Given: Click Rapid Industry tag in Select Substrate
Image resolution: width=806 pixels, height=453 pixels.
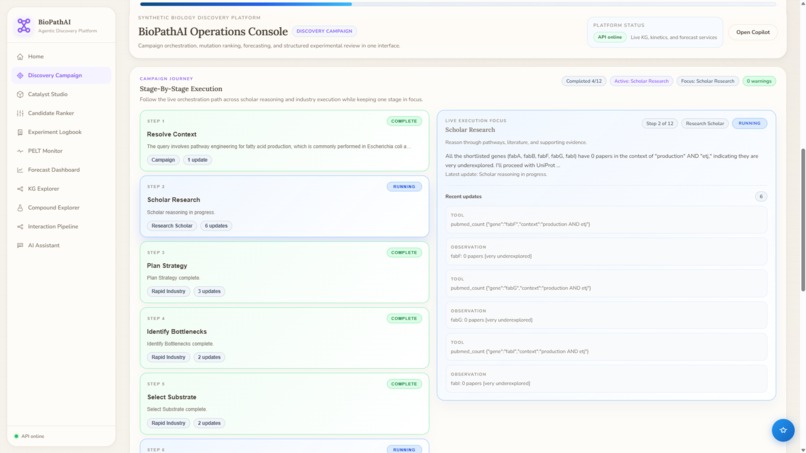Looking at the screenshot, I should 168,423.
